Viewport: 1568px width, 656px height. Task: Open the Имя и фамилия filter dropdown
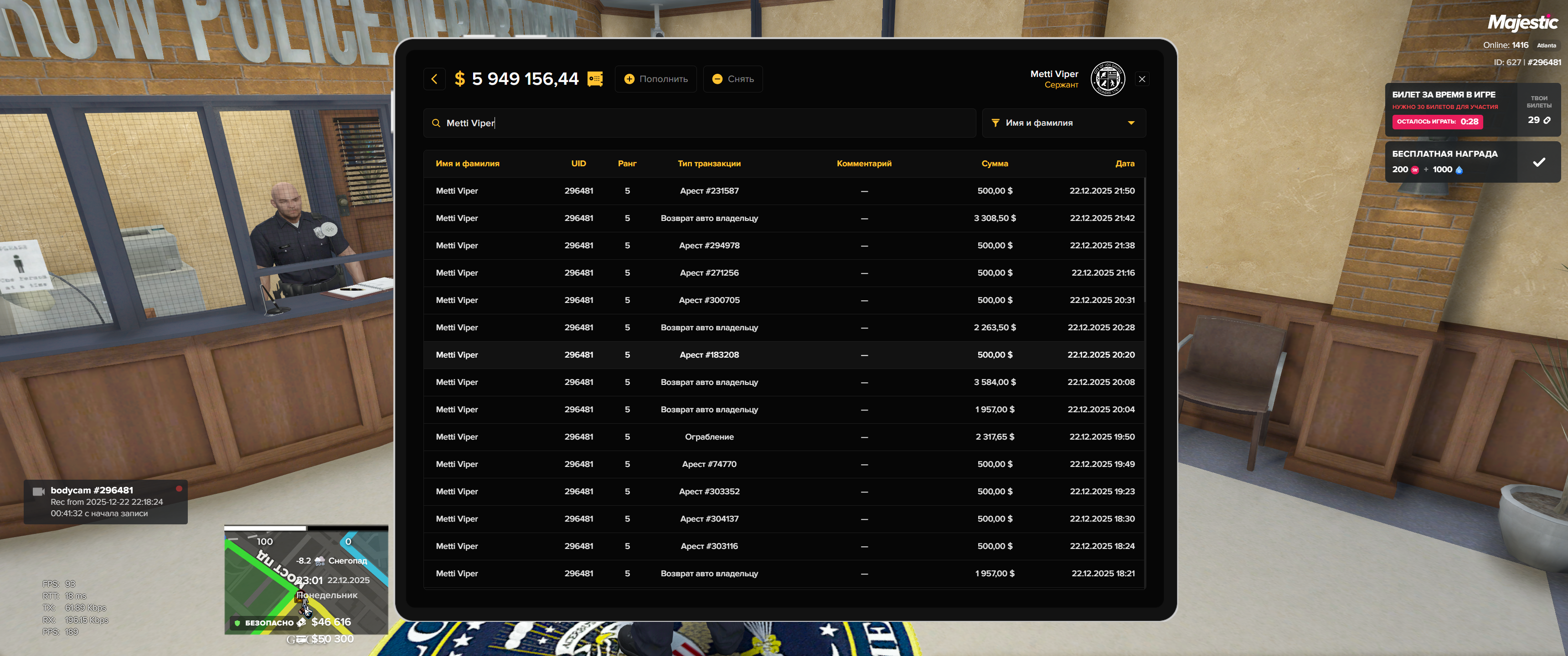pos(1063,123)
